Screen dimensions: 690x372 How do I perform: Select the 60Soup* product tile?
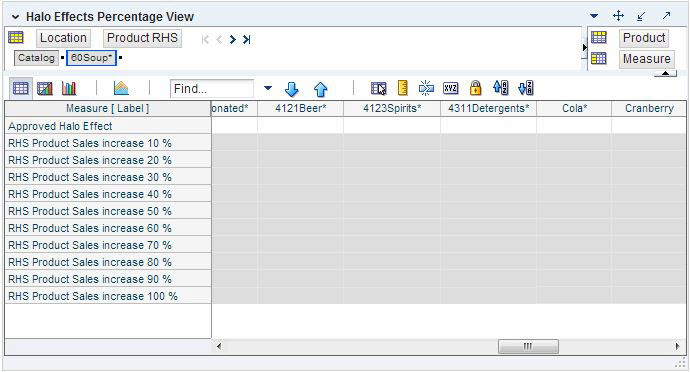tap(92, 58)
